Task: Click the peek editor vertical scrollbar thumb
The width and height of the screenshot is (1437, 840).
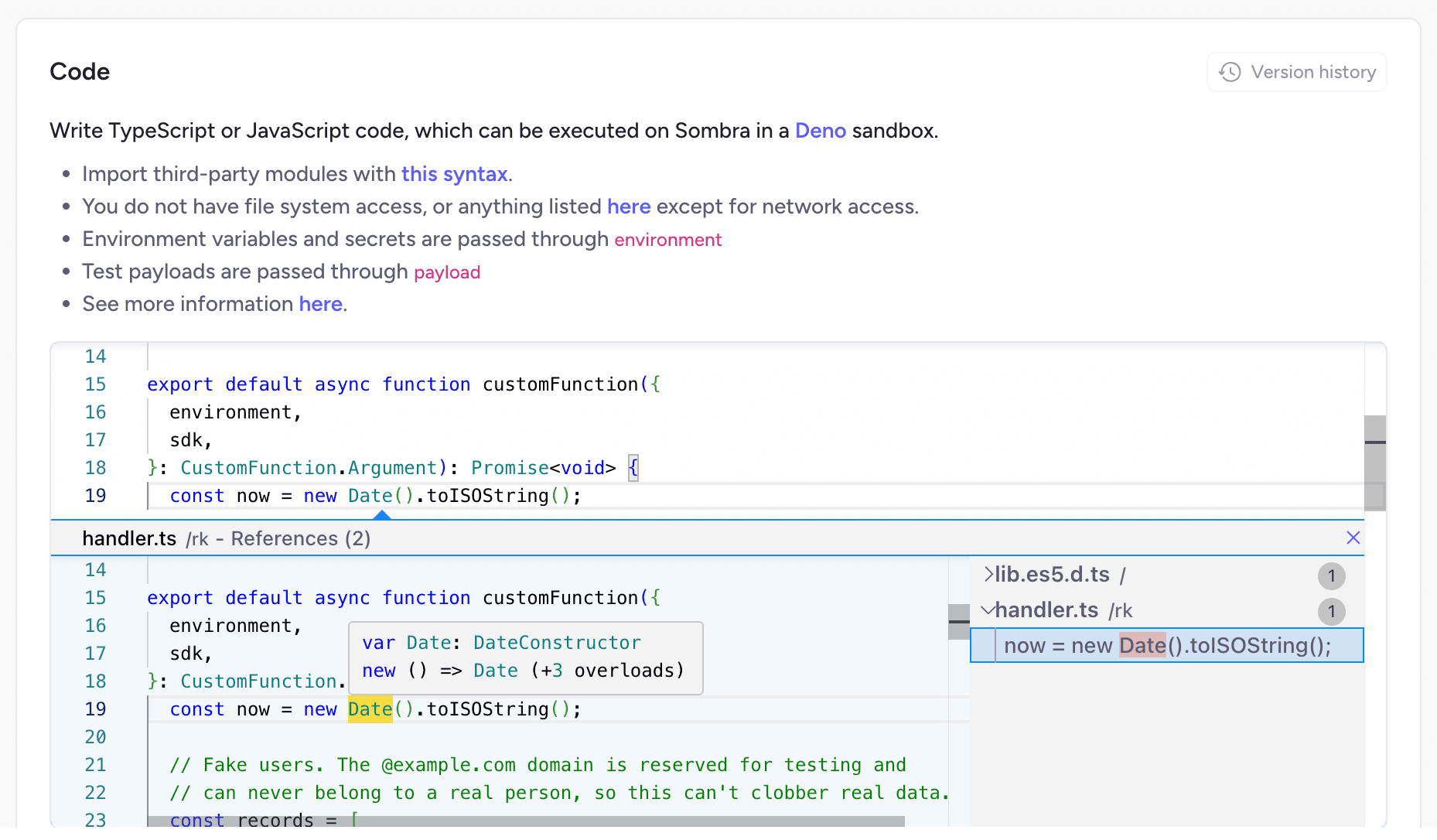Action: tap(959, 622)
